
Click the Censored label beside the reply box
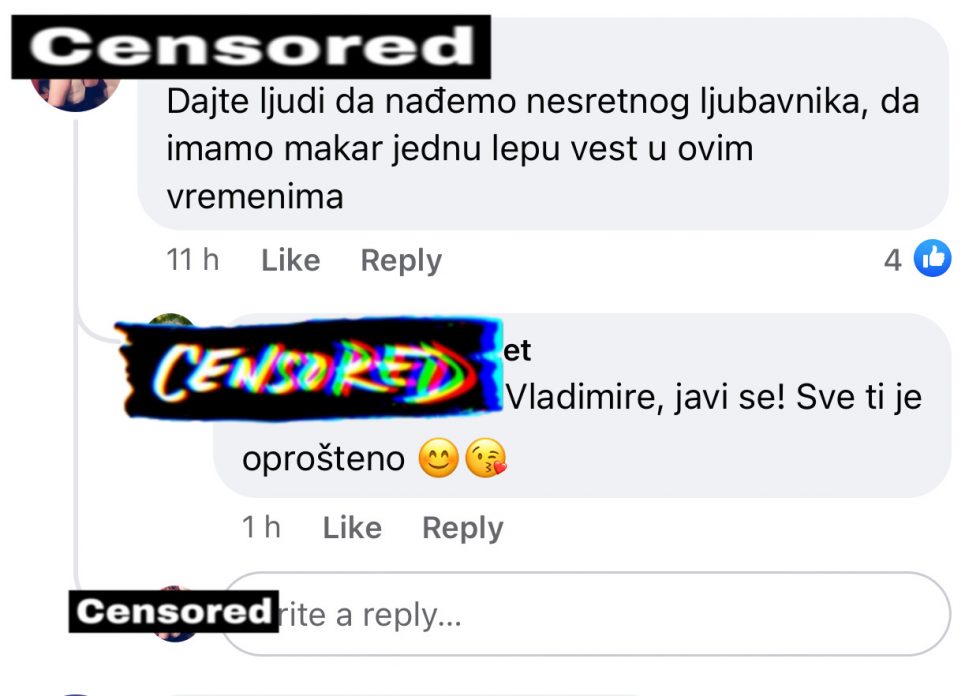(x=173, y=612)
